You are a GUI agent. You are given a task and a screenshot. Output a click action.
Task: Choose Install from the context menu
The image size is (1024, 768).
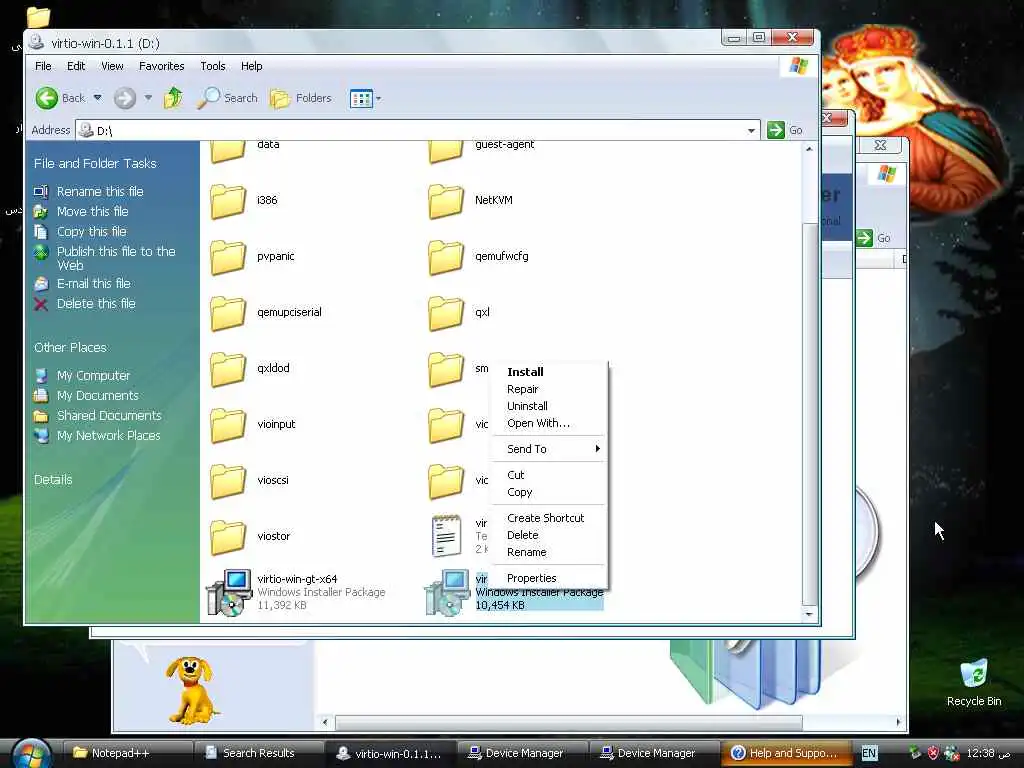pos(549,372)
